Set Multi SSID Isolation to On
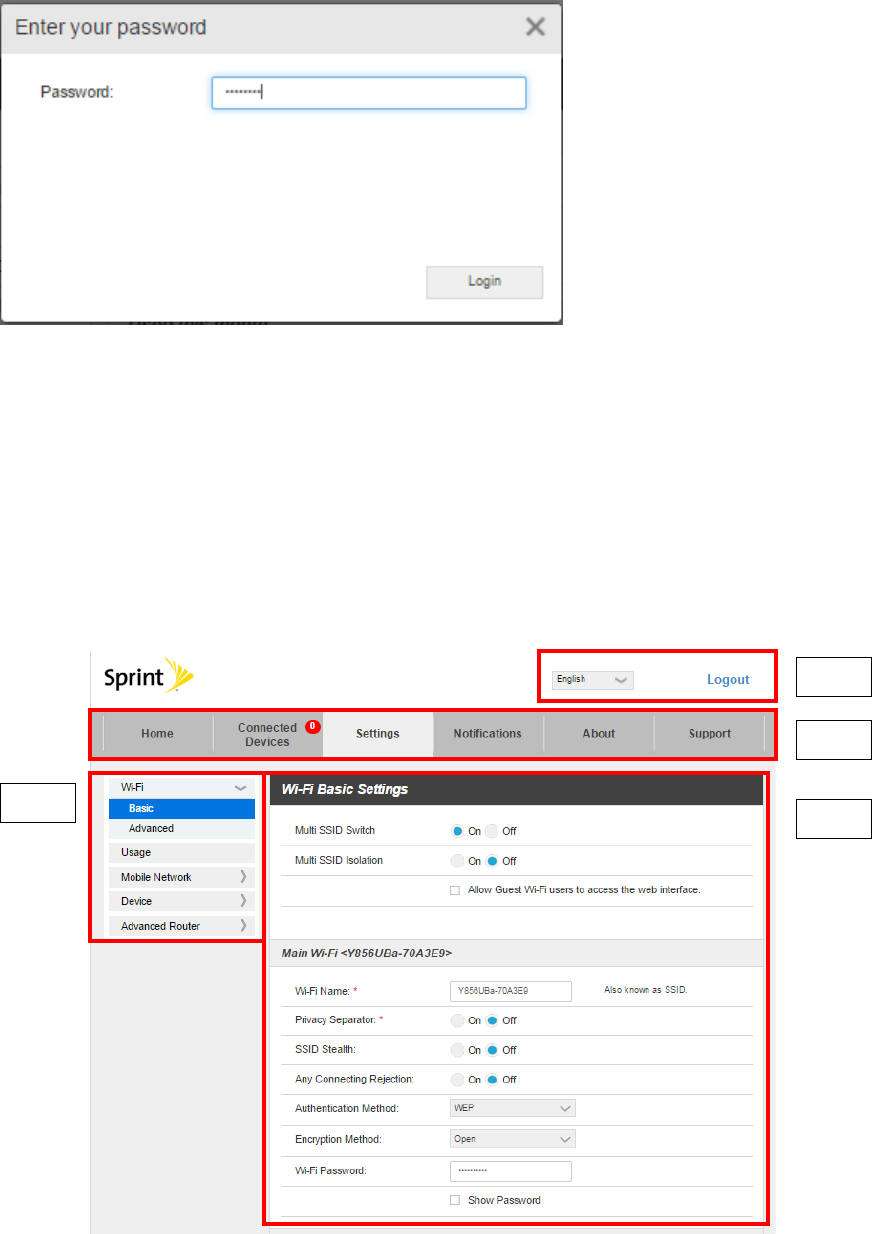 [458, 861]
